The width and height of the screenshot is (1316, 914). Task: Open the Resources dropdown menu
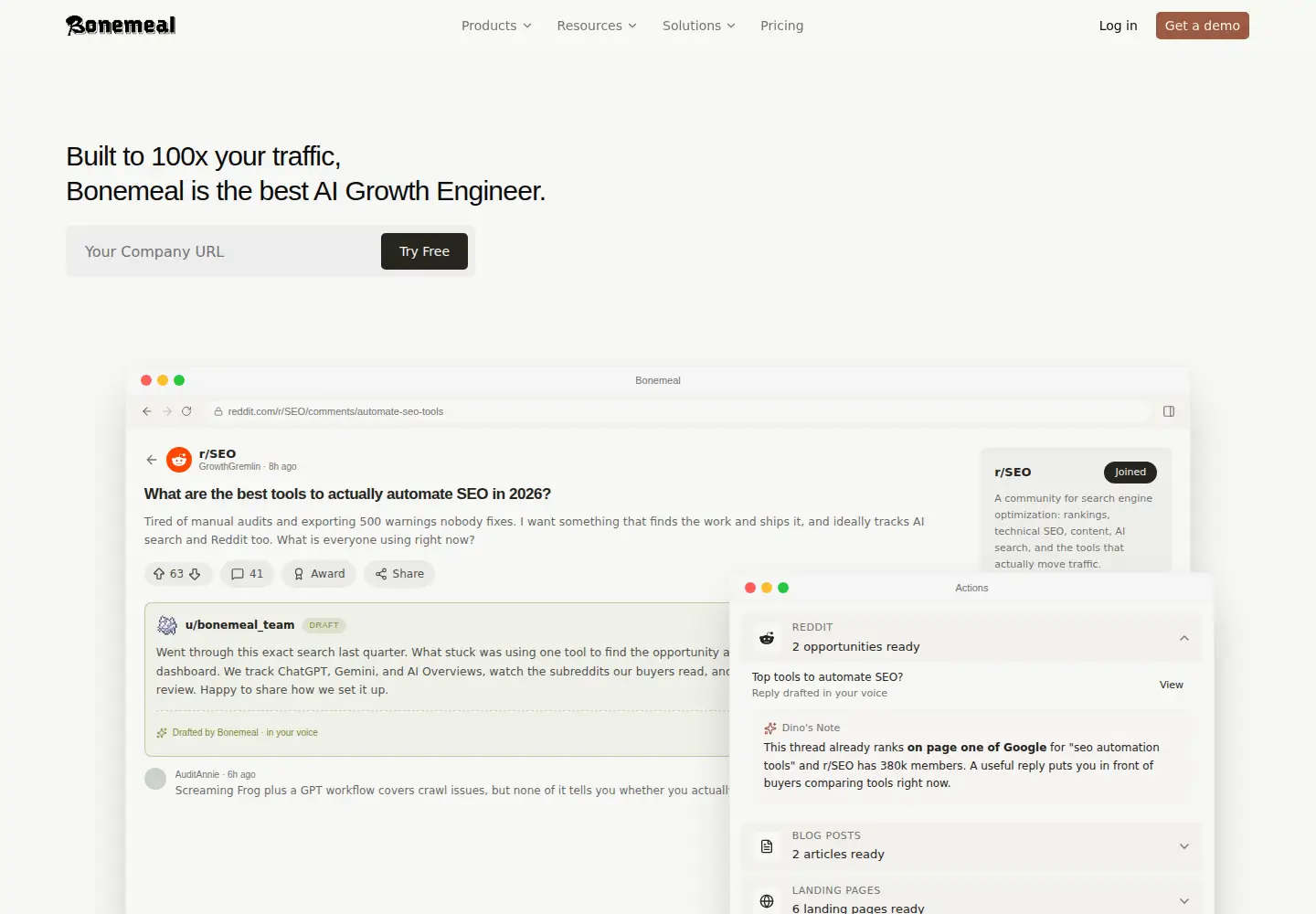[597, 26]
